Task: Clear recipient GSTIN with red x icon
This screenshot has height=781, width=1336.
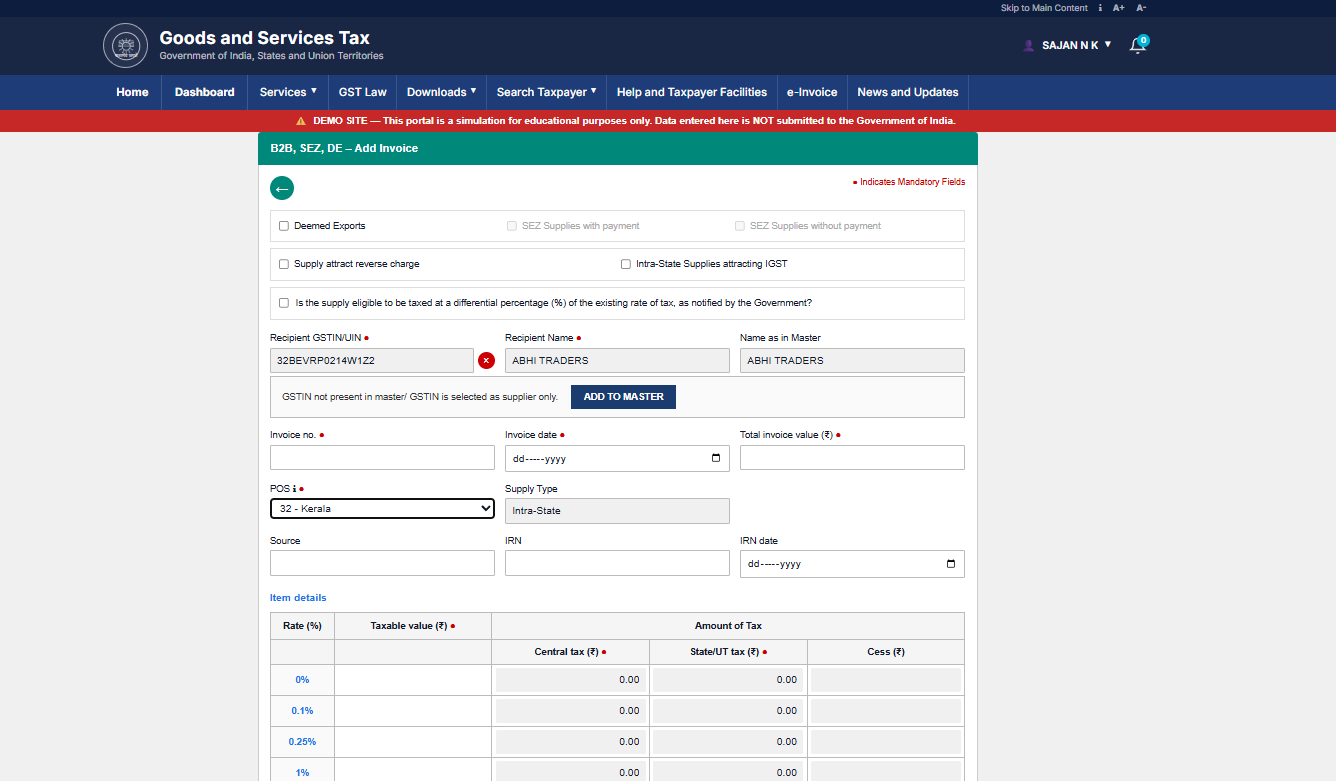Action: pyautogui.click(x=486, y=360)
